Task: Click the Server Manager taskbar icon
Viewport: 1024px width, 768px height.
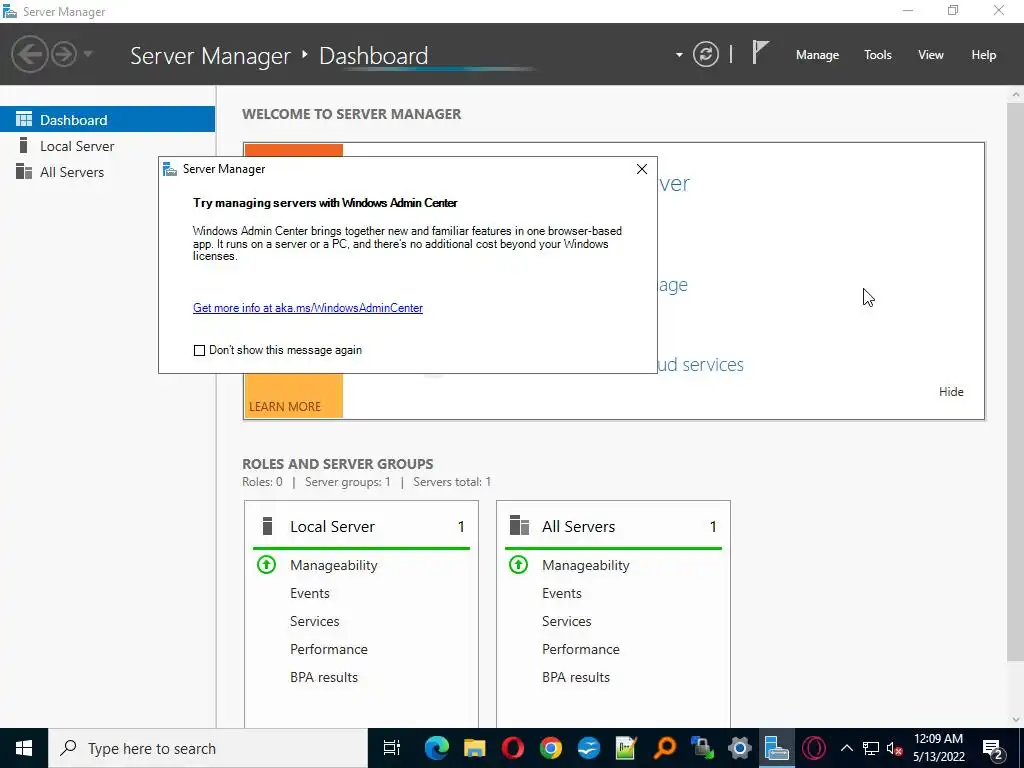Action: click(x=776, y=748)
